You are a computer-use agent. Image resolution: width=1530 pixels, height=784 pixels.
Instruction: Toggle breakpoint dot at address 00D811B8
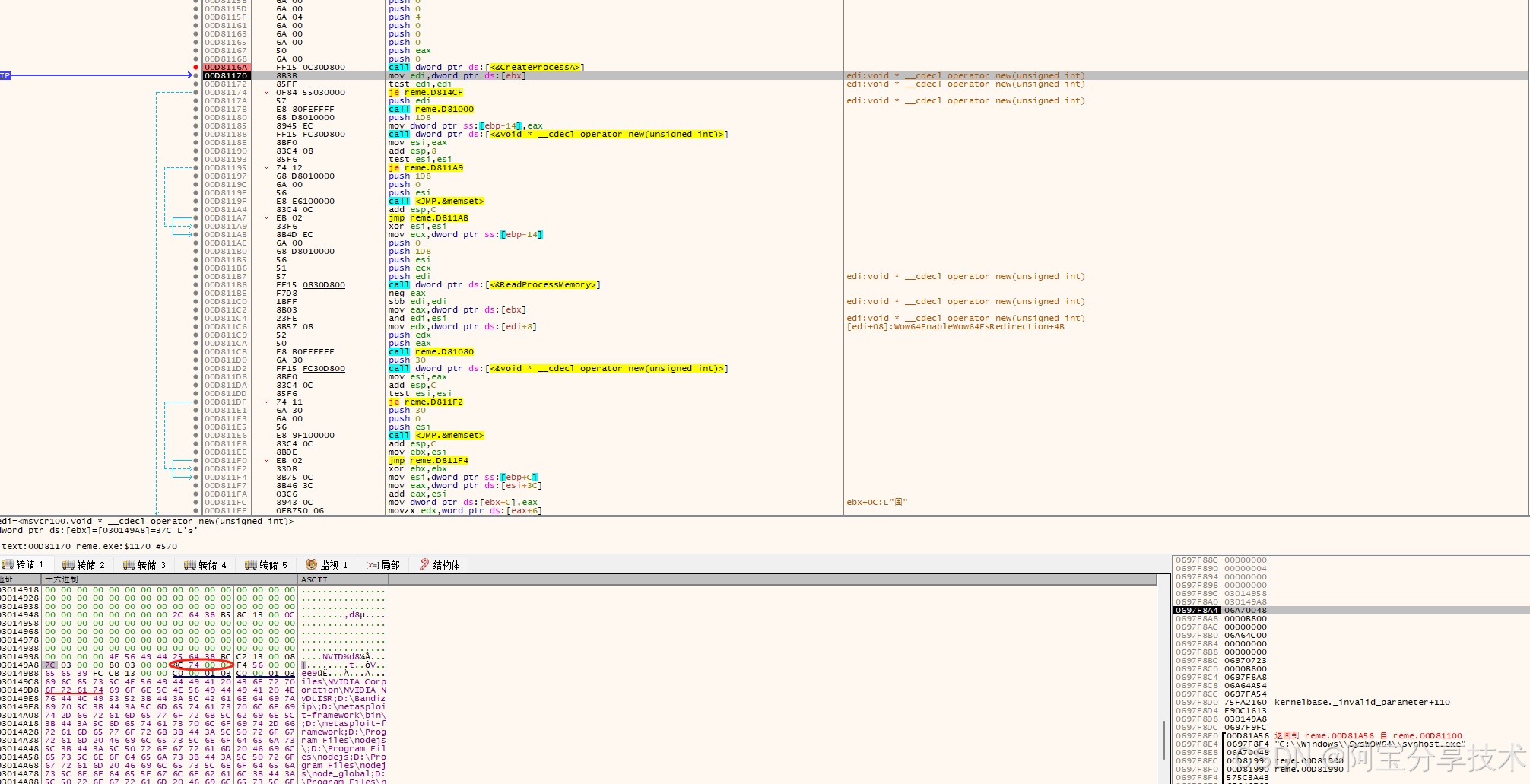coord(196,285)
